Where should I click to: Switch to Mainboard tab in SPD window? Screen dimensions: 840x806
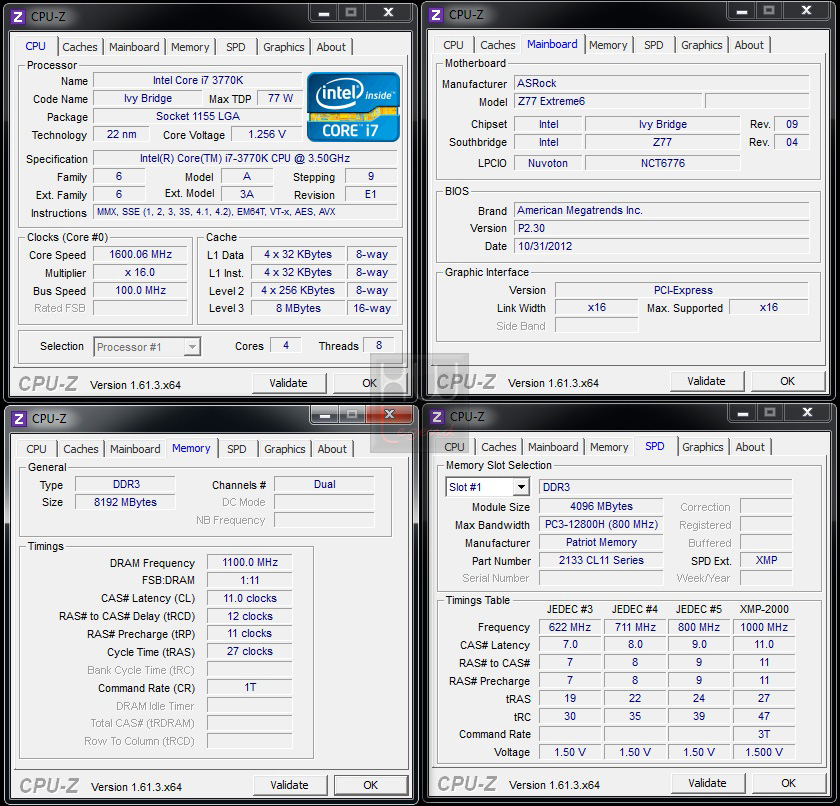[553, 447]
